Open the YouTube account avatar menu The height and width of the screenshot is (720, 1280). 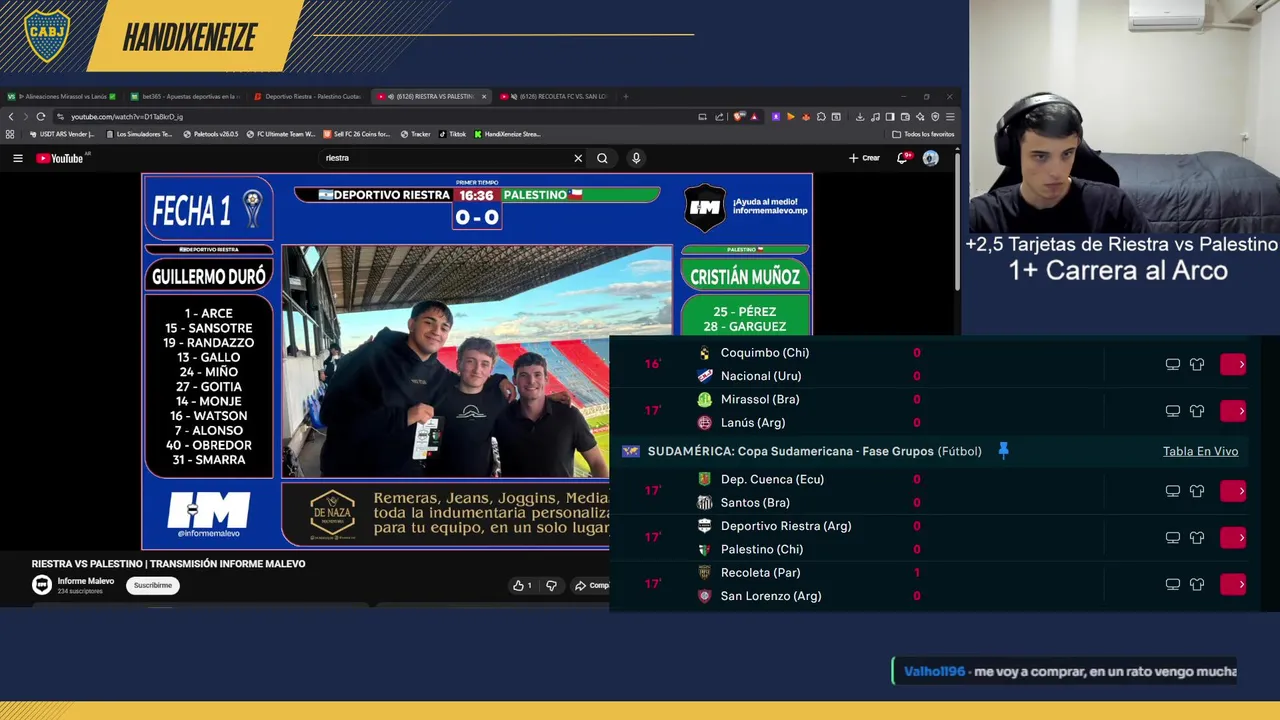tap(930, 158)
